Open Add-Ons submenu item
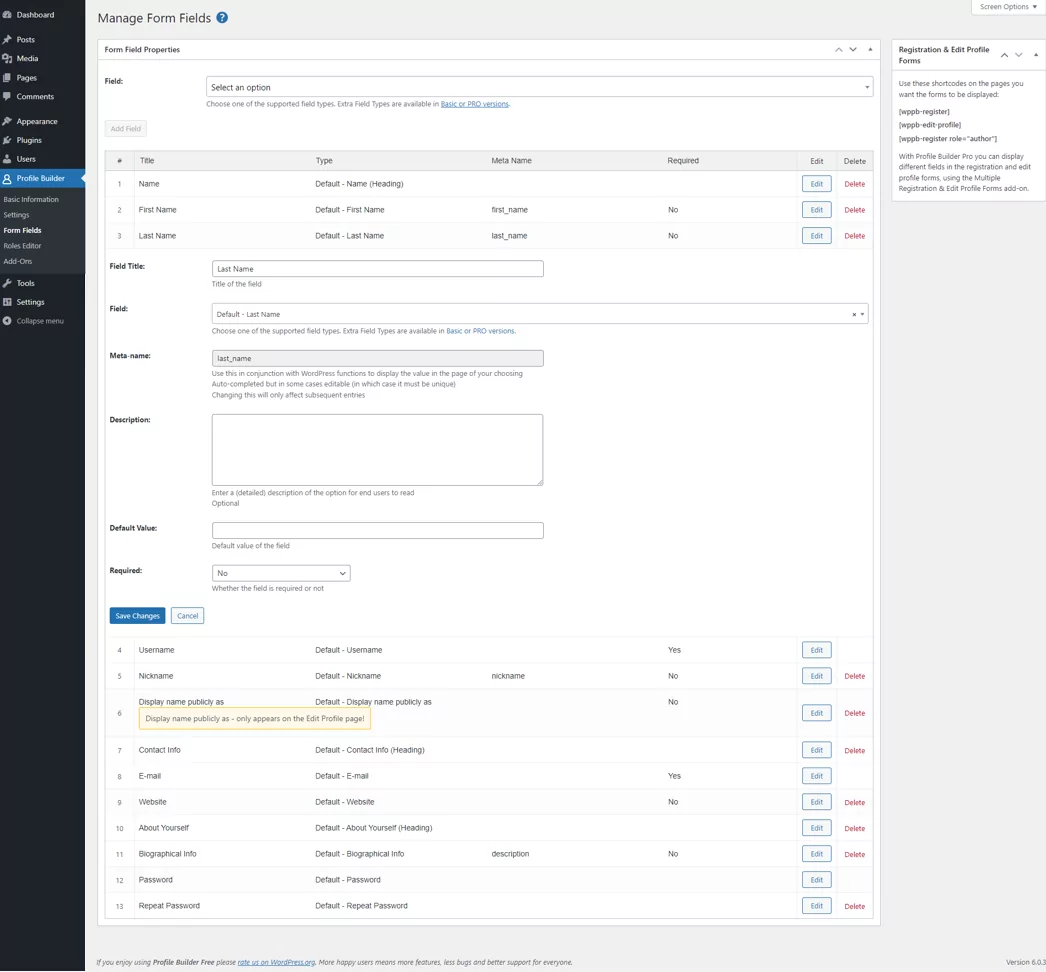The width and height of the screenshot is (1046, 972). click(x=17, y=261)
